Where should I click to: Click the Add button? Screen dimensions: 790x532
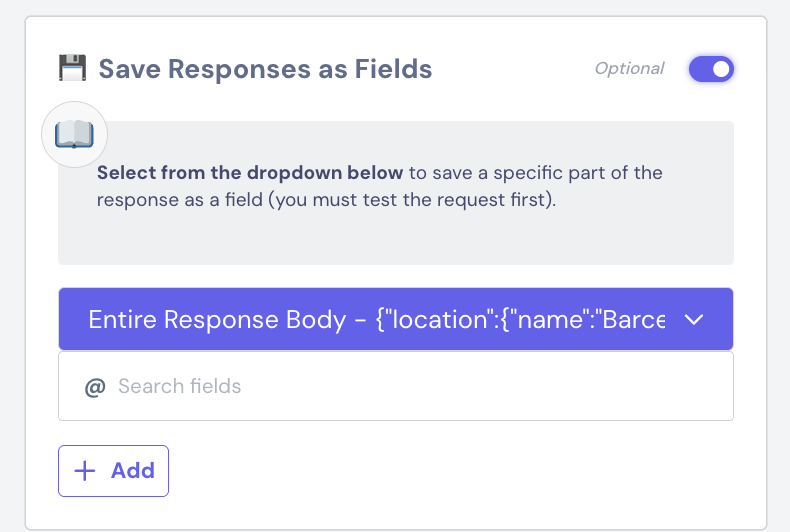(x=113, y=471)
